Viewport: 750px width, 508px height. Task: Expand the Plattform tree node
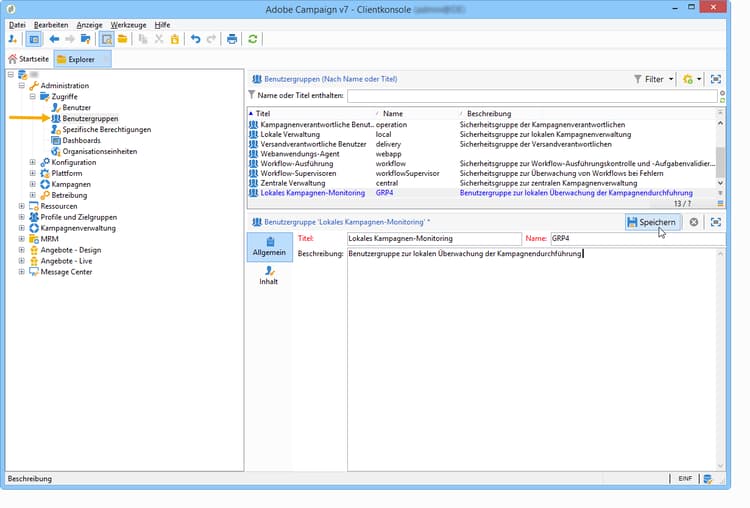point(33,173)
